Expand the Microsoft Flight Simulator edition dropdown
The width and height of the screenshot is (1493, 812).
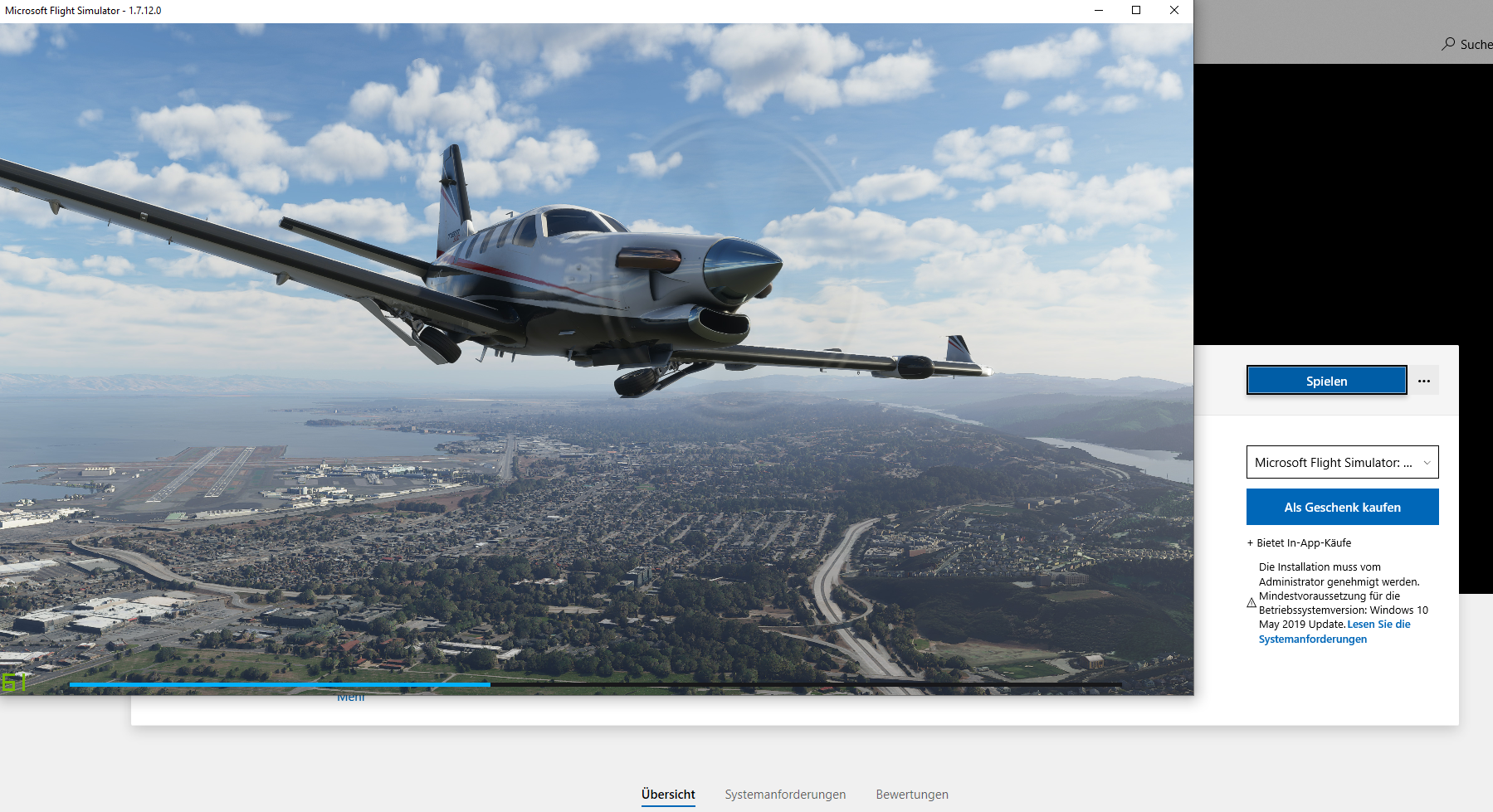tap(1342, 462)
